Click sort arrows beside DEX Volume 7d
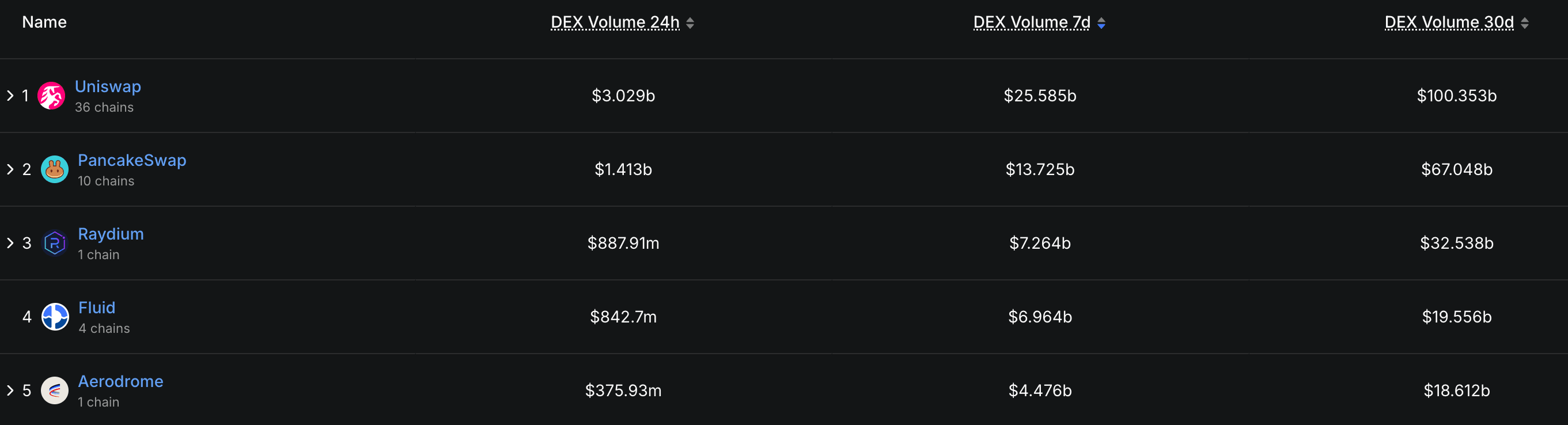 [1101, 23]
